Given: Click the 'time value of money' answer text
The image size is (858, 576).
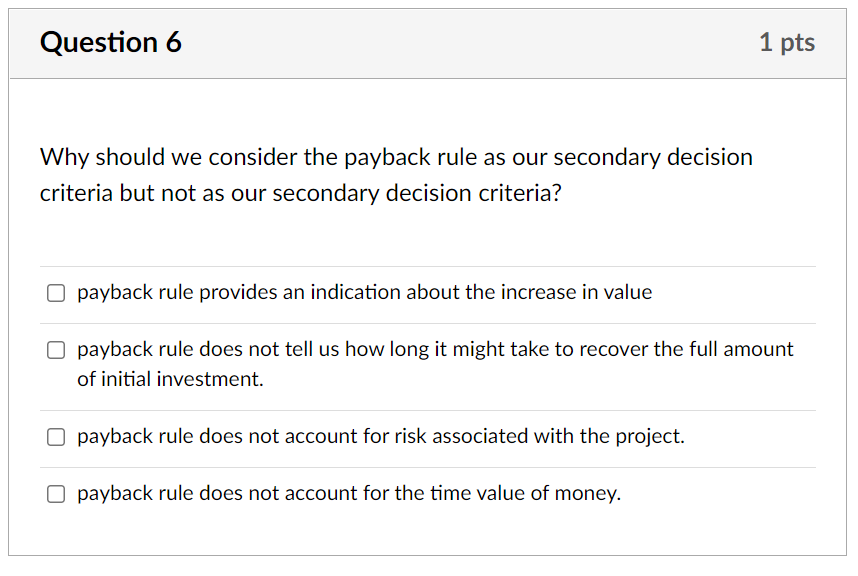Looking at the screenshot, I should pyautogui.click(x=348, y=493).
